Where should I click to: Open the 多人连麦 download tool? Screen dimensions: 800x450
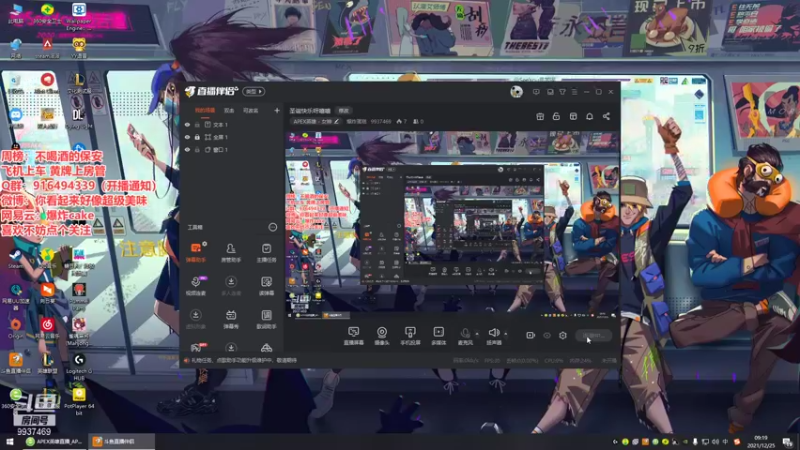tap(231, 286)
